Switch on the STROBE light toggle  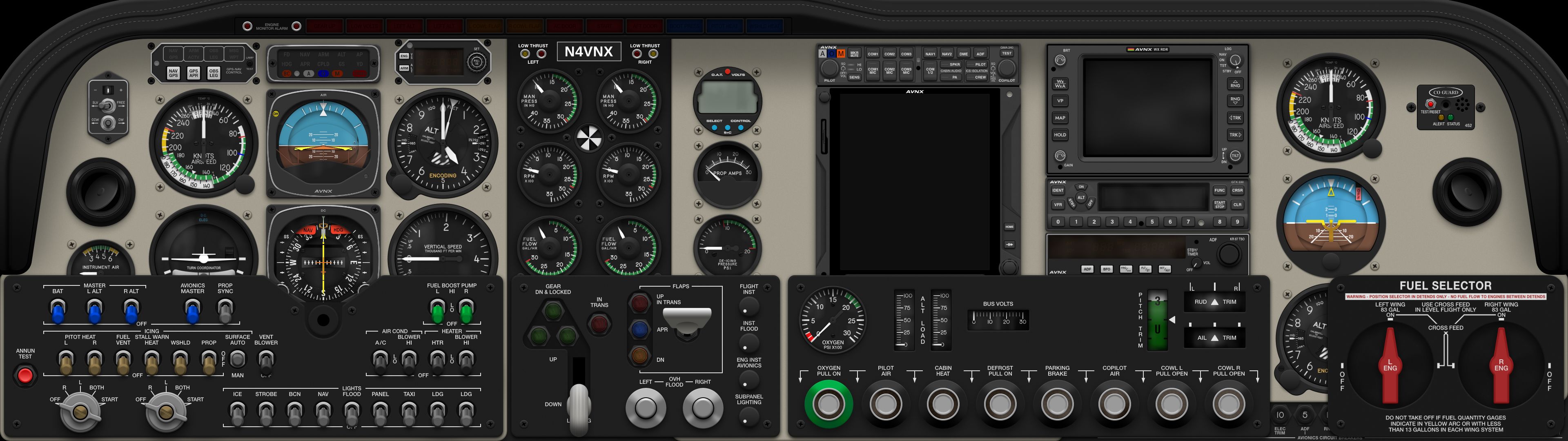(x=266, y=414)
